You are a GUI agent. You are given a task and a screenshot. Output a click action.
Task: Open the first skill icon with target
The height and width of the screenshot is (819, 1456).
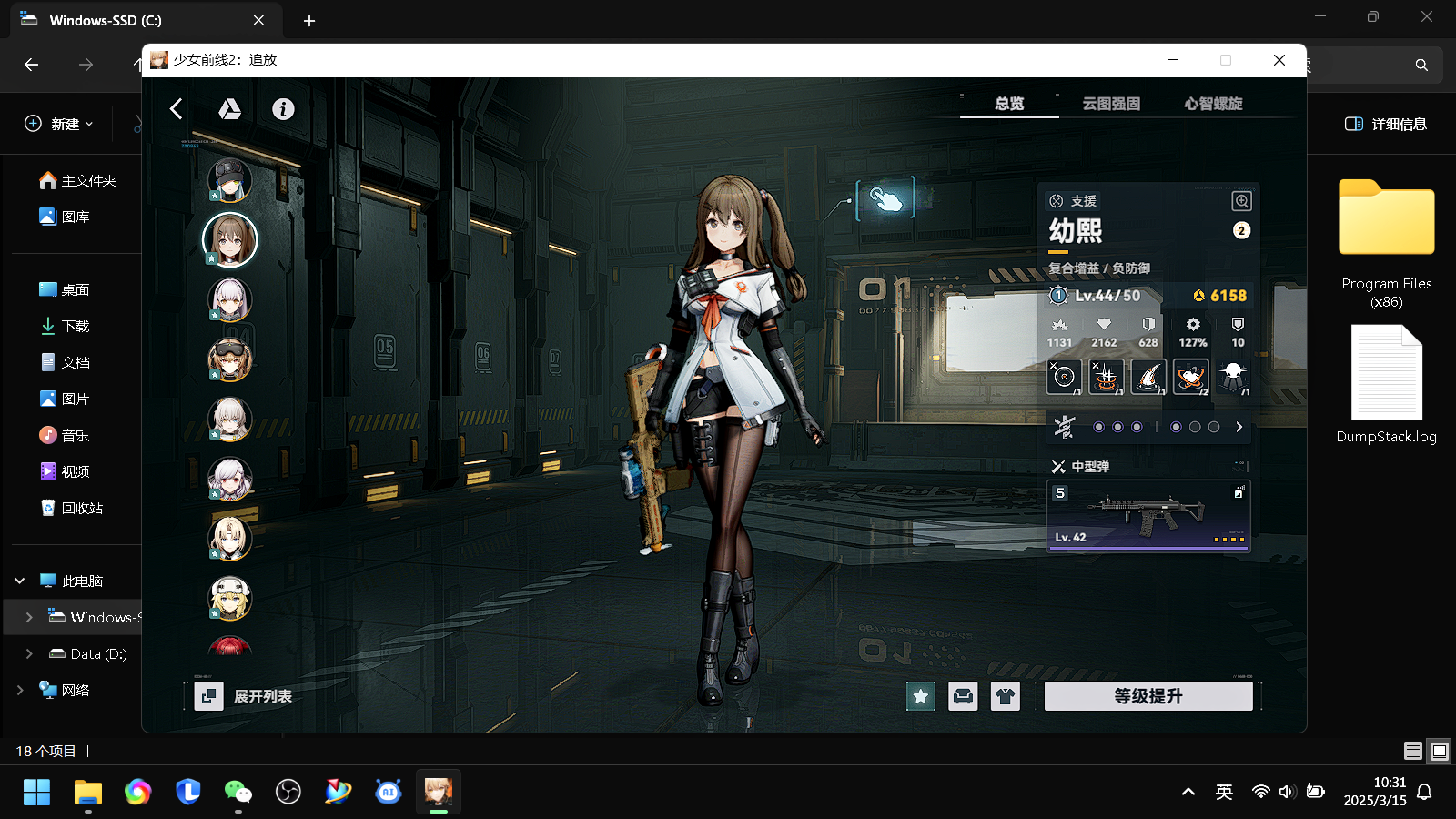pos(1064,377)
